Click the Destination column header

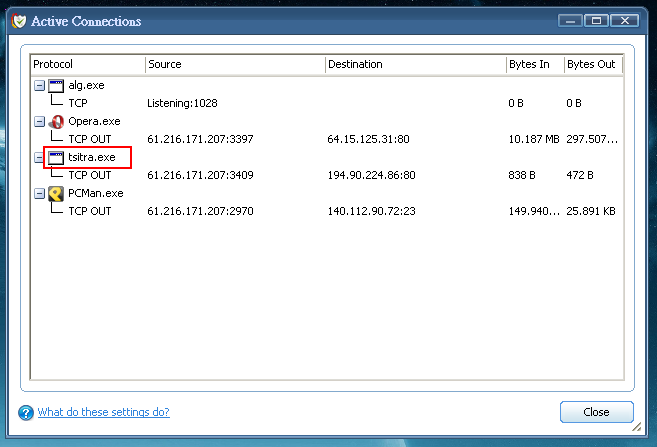(x=414, y=64)
